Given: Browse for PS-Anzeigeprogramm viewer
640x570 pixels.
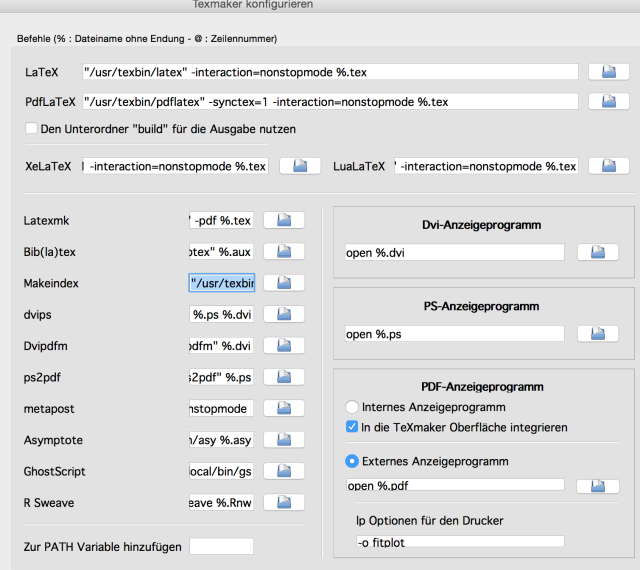Looking at the screenshot, I should (598, 334).
